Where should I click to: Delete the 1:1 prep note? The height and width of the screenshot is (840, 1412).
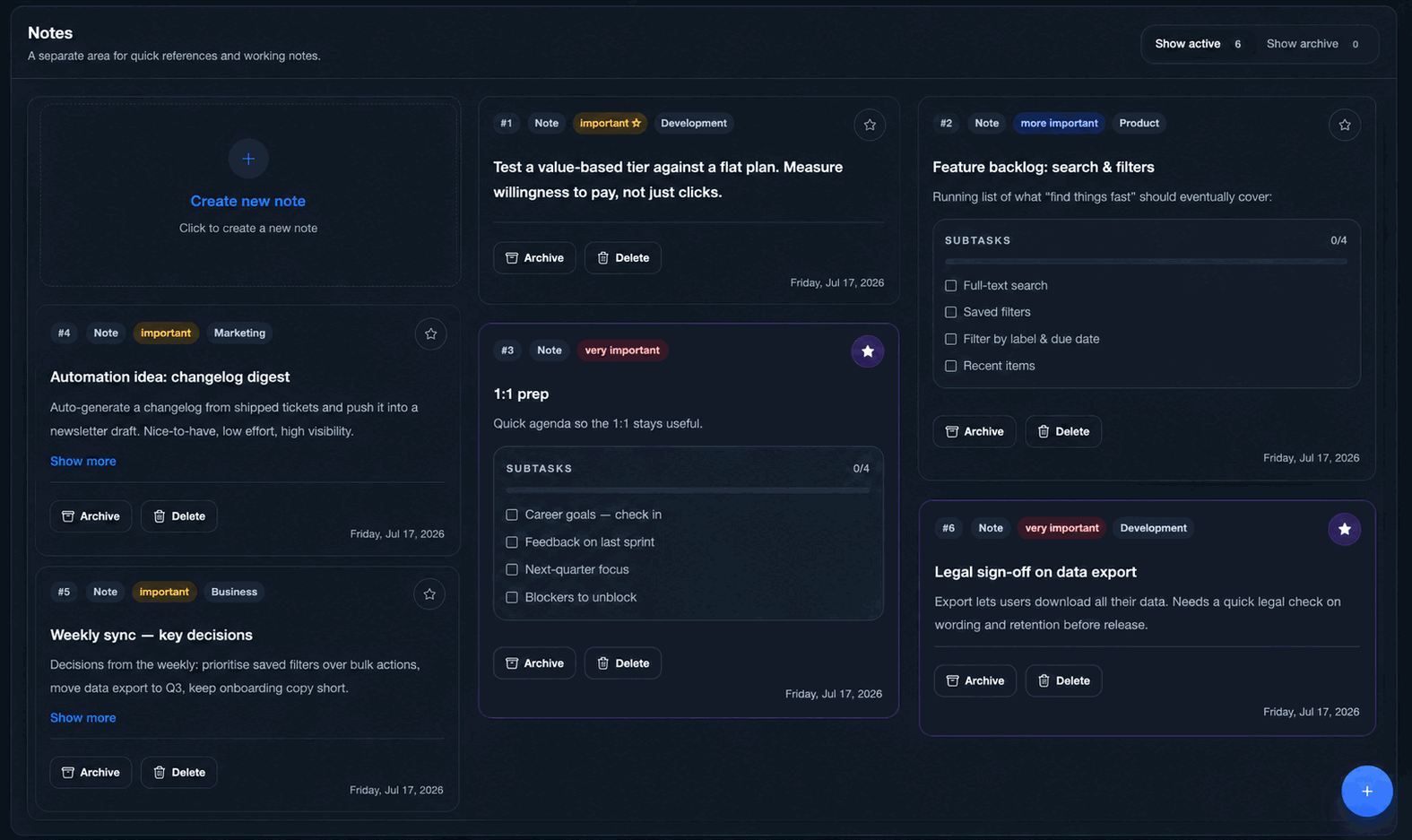pos(623,662)
